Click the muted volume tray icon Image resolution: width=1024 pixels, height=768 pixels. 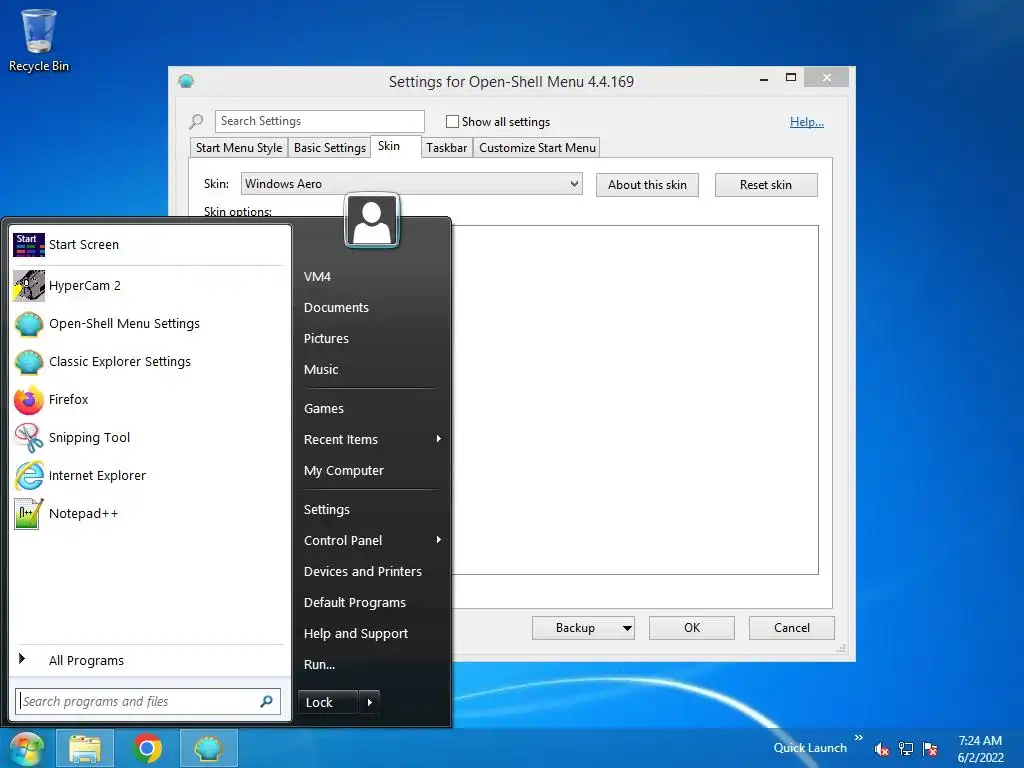click(882, 749)
